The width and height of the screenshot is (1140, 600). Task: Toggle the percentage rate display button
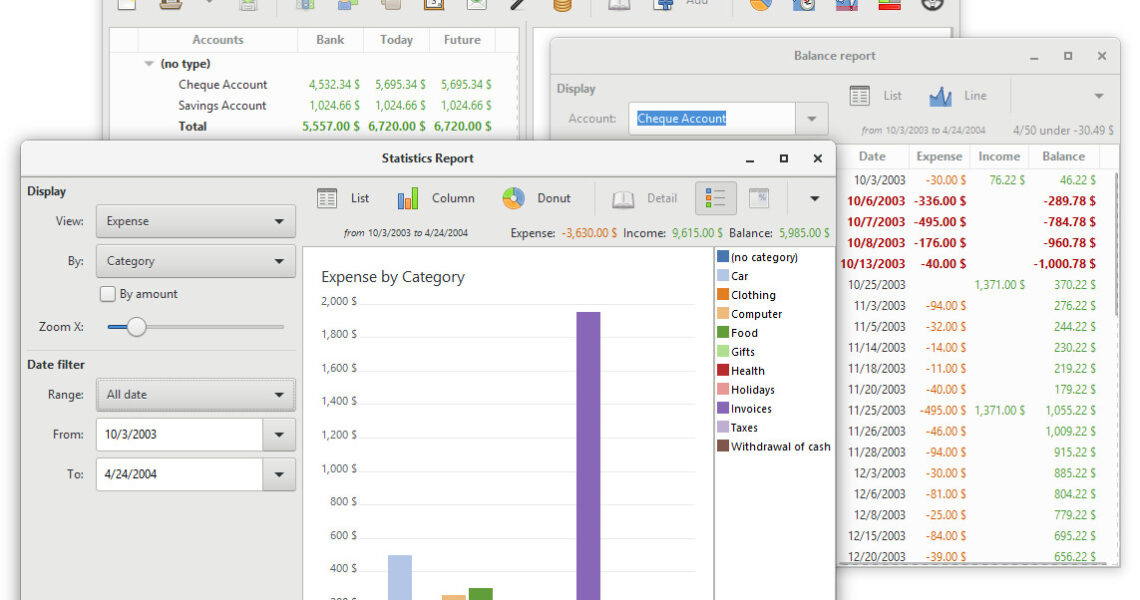click(x=759, y=198)
